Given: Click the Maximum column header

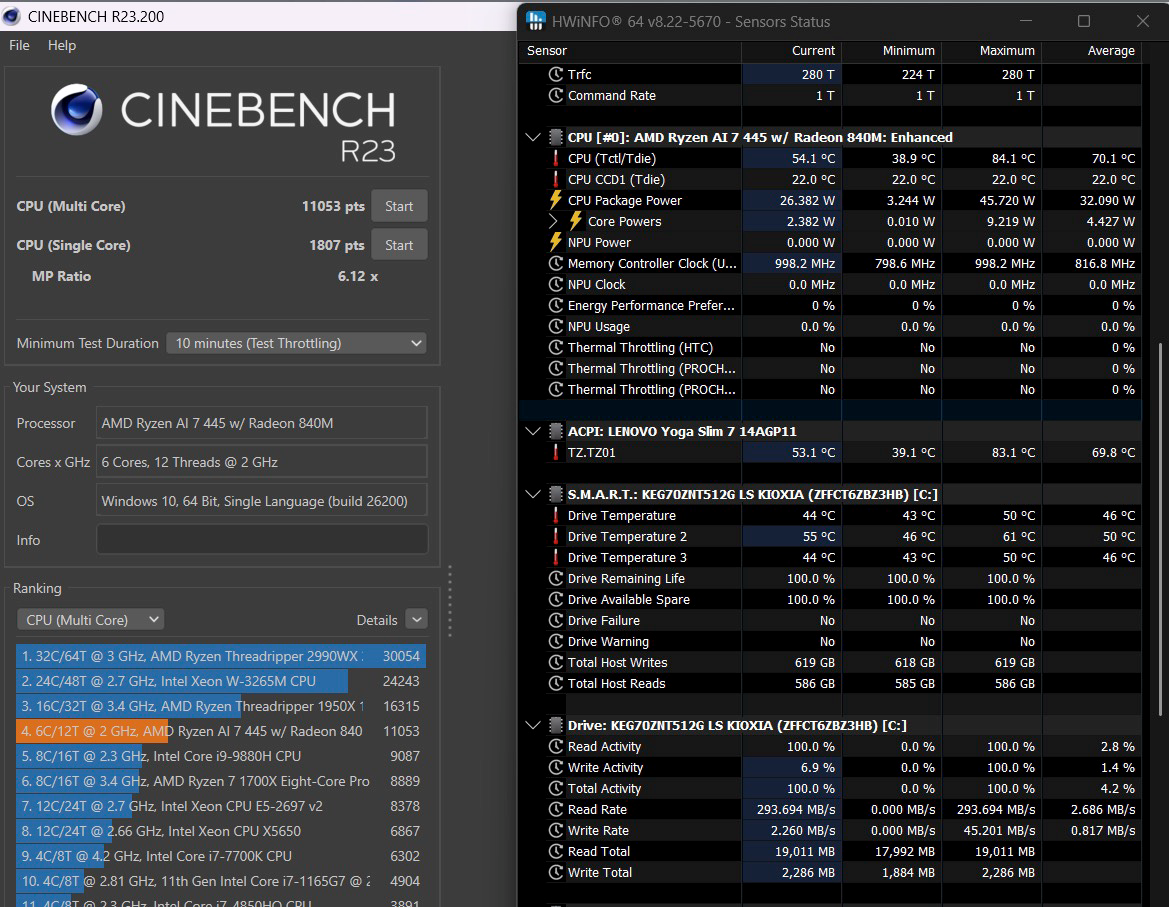Looking at the screenshot, I should point(992,51).
